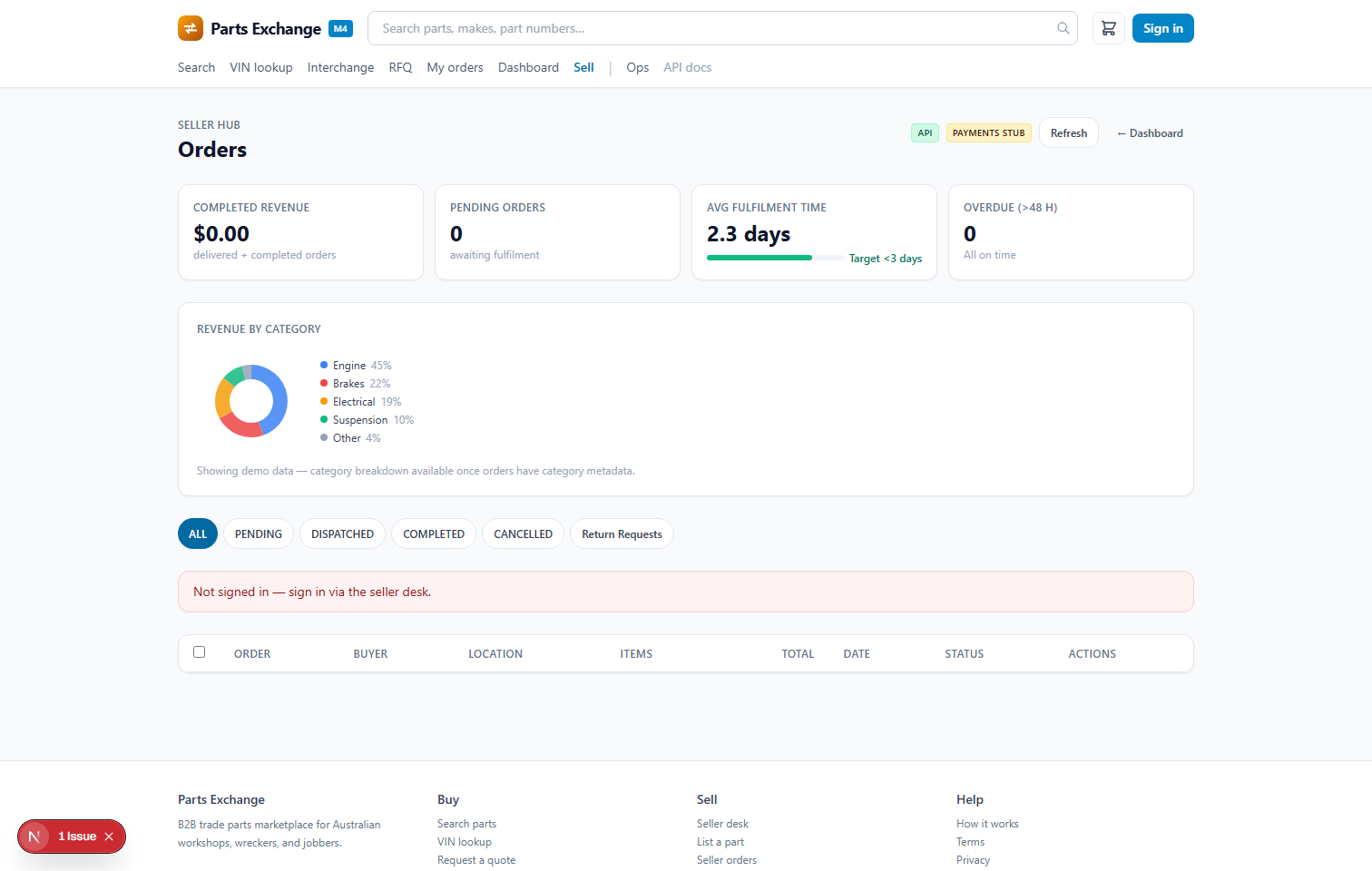Click the search magnifier icon

pos(1063,28)
